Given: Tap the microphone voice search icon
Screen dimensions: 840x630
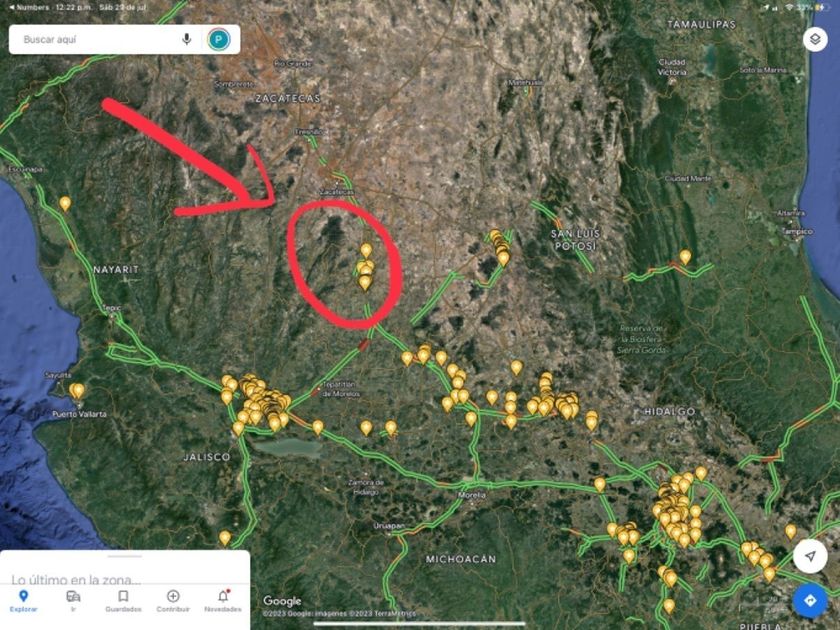Looking at the screenshot, I should click(186, 39).
